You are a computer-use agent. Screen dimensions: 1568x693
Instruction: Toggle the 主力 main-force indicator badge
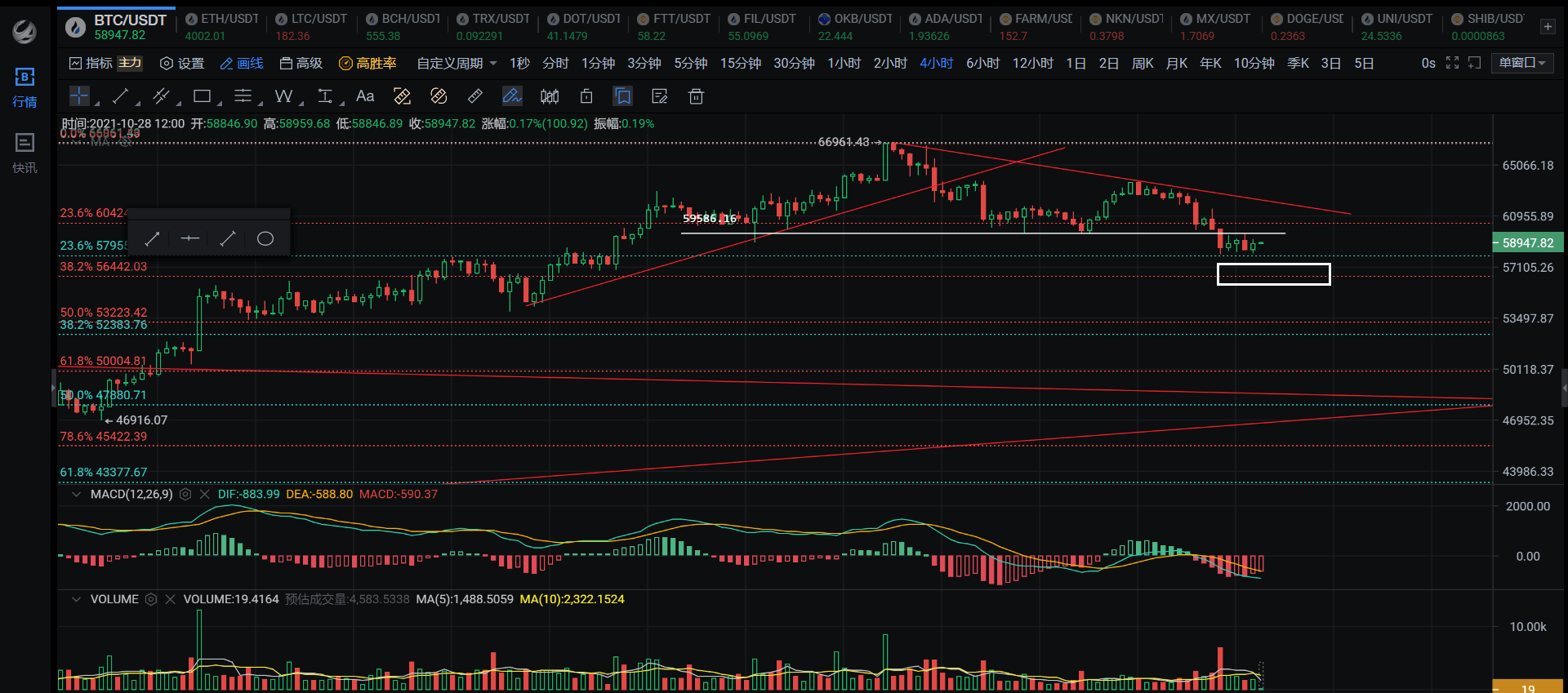[x=130, y=63]
